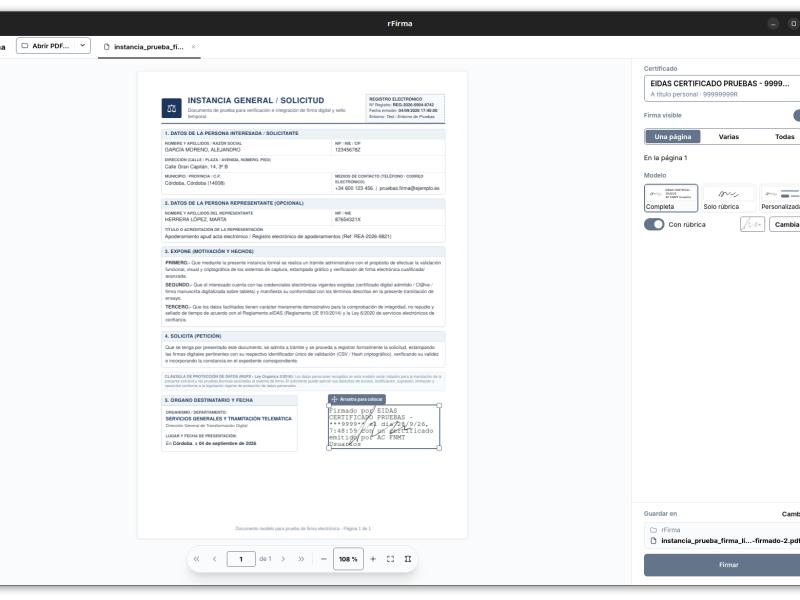The height and width of the screenshot is (600, 800).
Task: Choose the Solo rúbrica signature model
Action: pos(728,198)
